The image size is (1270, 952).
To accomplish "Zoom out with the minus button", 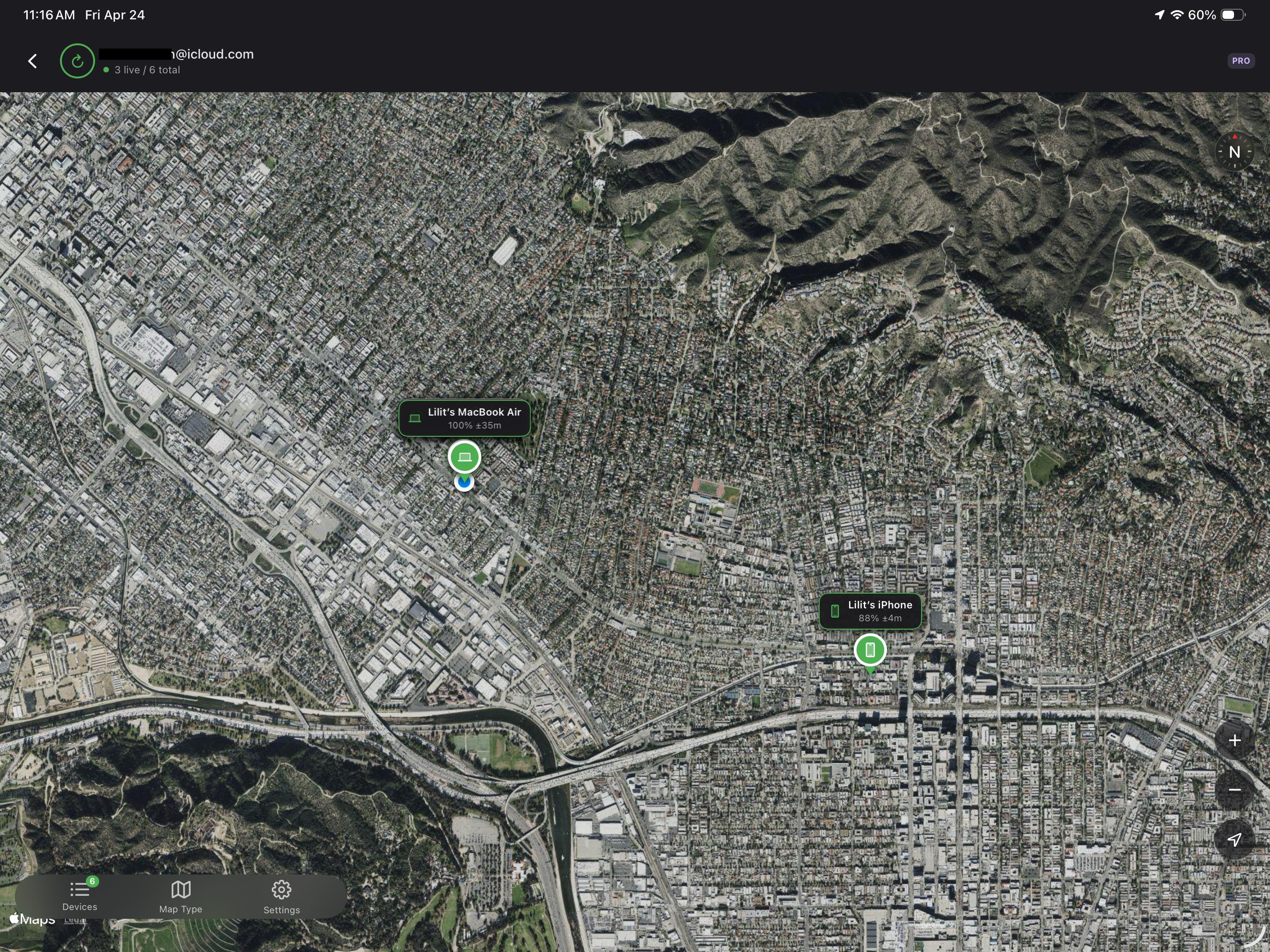I will tap(1234, 790).
